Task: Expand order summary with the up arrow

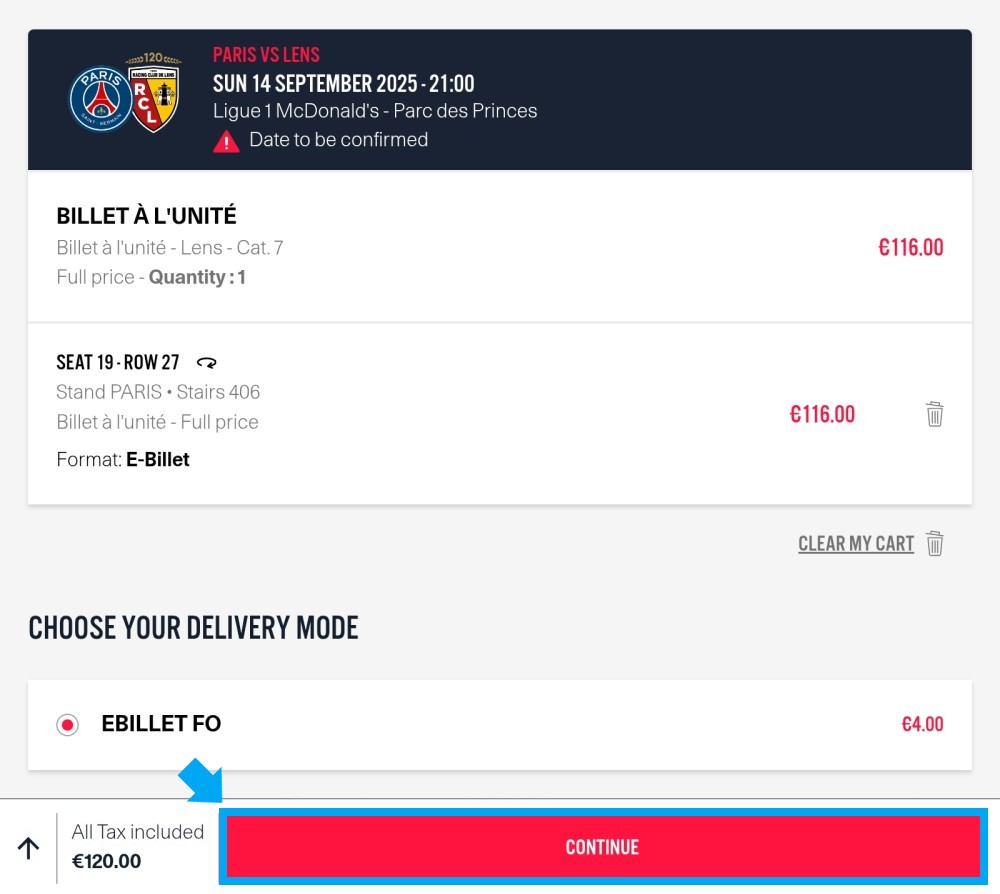Action: pyautogui.click(x=28, y=848)
